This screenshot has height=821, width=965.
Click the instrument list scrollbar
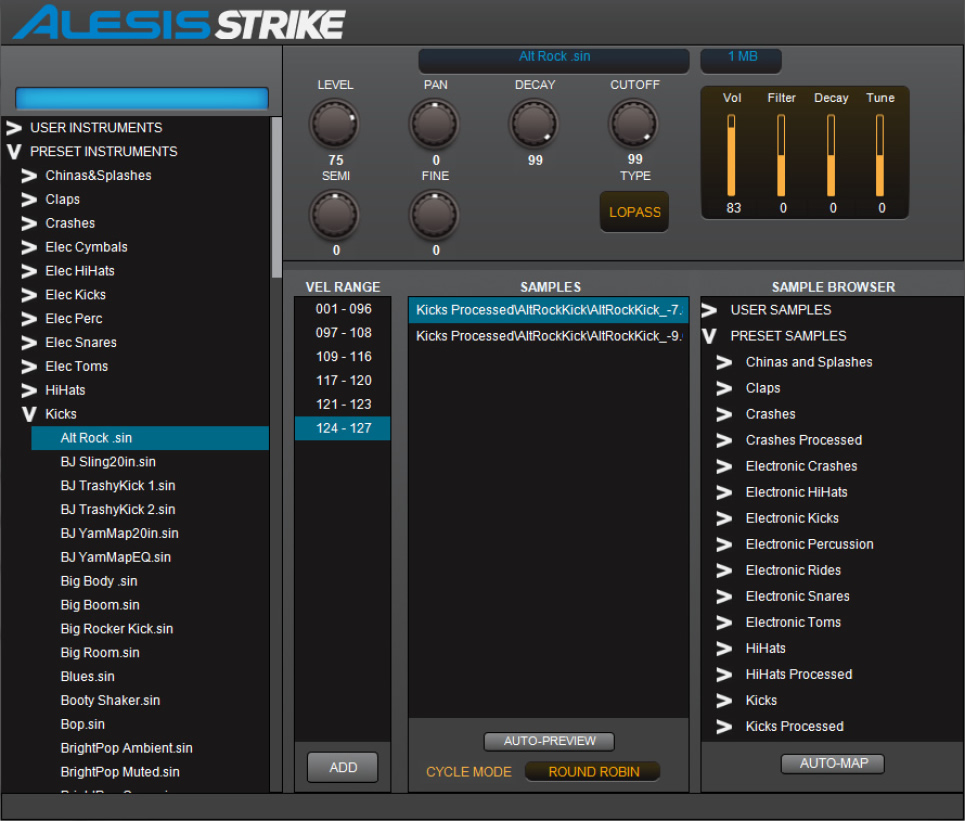click(x=276, y=197)
